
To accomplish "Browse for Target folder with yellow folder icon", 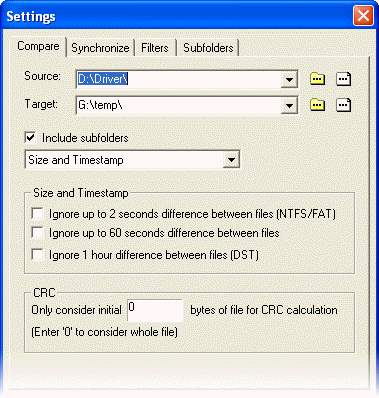I will coord(317,105).
